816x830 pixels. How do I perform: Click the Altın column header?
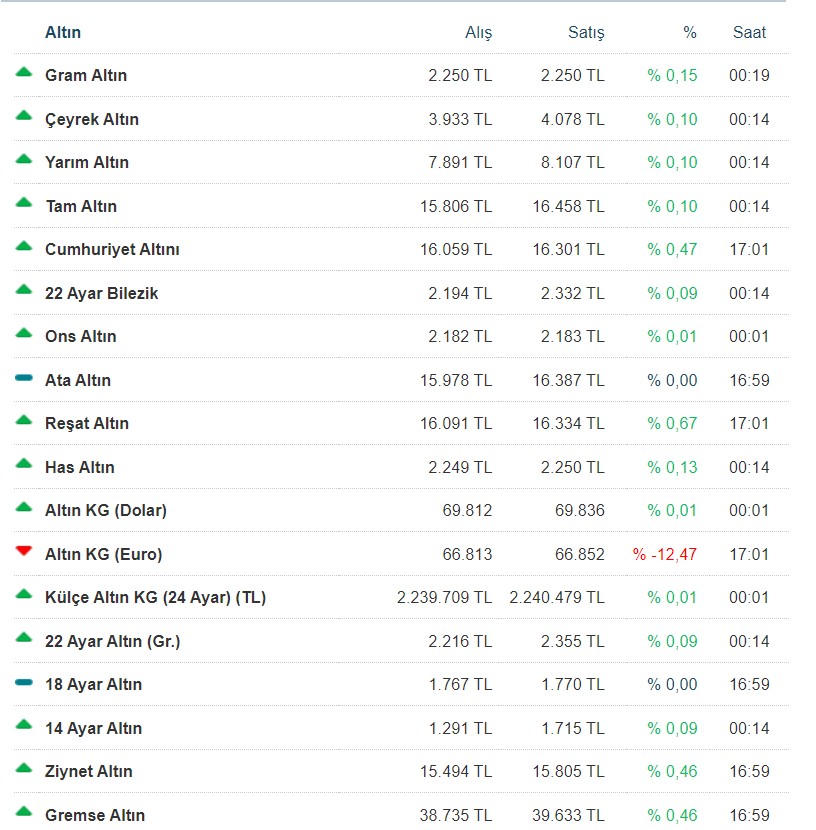pyautogui.click(x=63, y=32)
